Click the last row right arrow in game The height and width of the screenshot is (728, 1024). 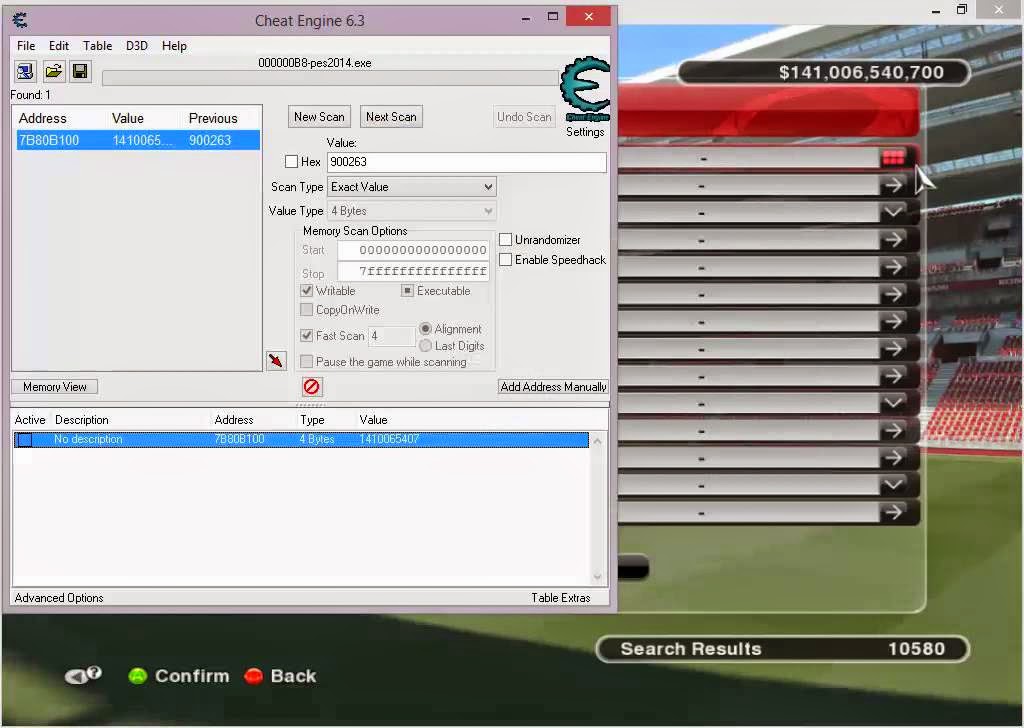[x=893, y=513]
